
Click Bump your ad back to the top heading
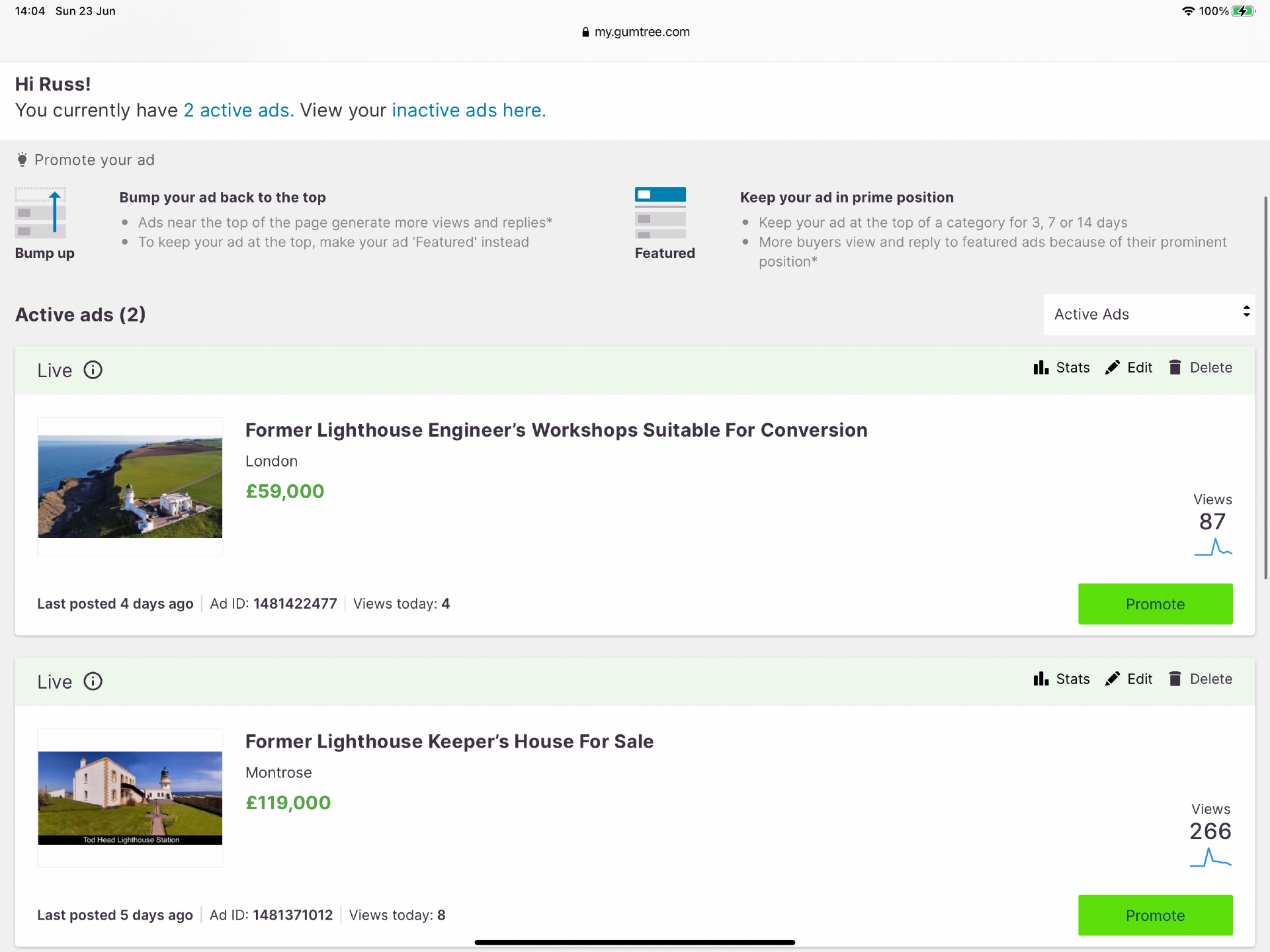(x=222, y=197)
